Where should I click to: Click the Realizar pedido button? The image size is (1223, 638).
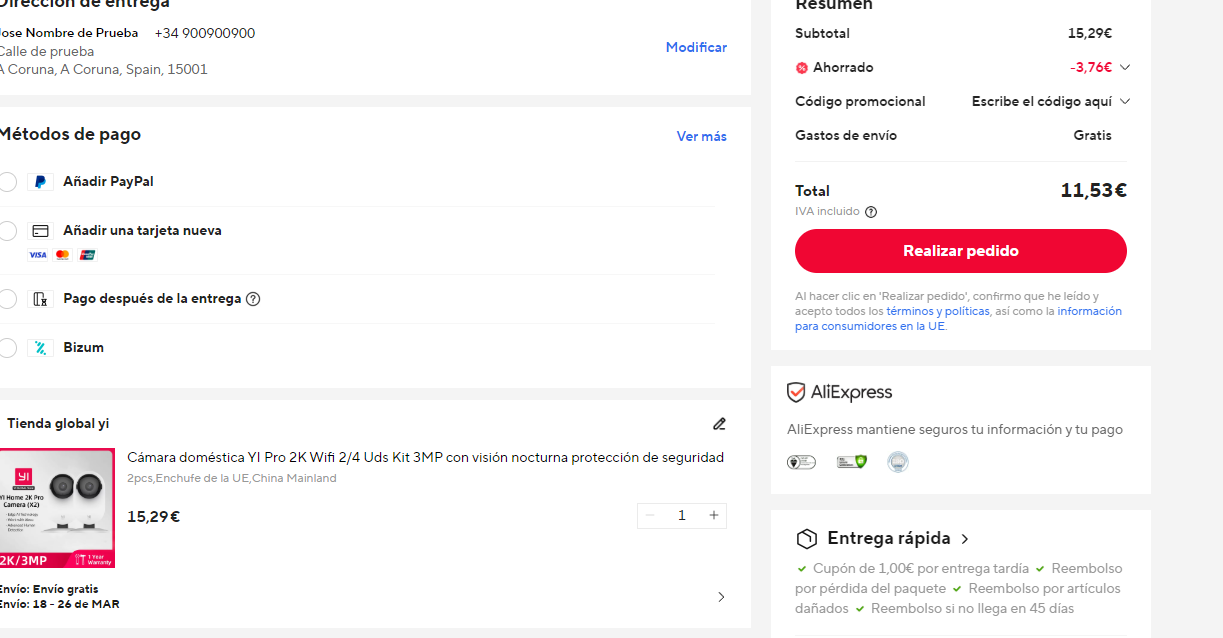(960, 251)
